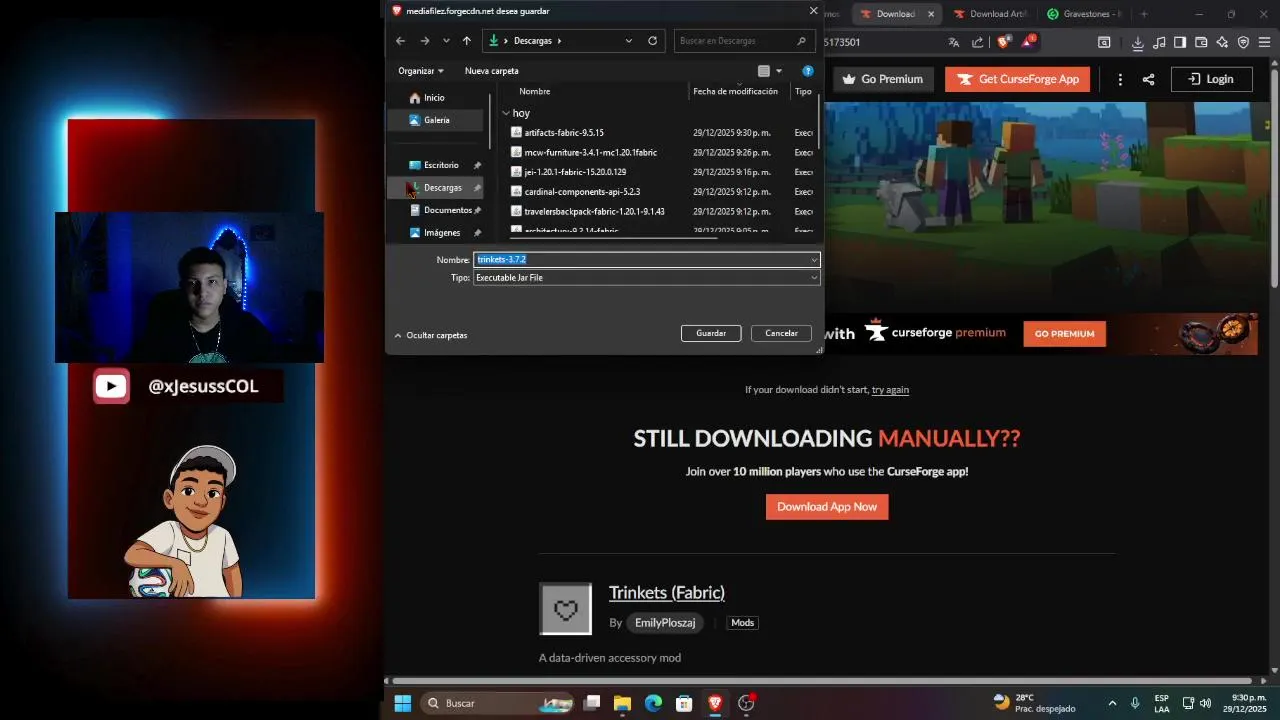Open the CurseForge three-dot options menu
Screen dimensions: 1280x720
[x=1120, y=79]
